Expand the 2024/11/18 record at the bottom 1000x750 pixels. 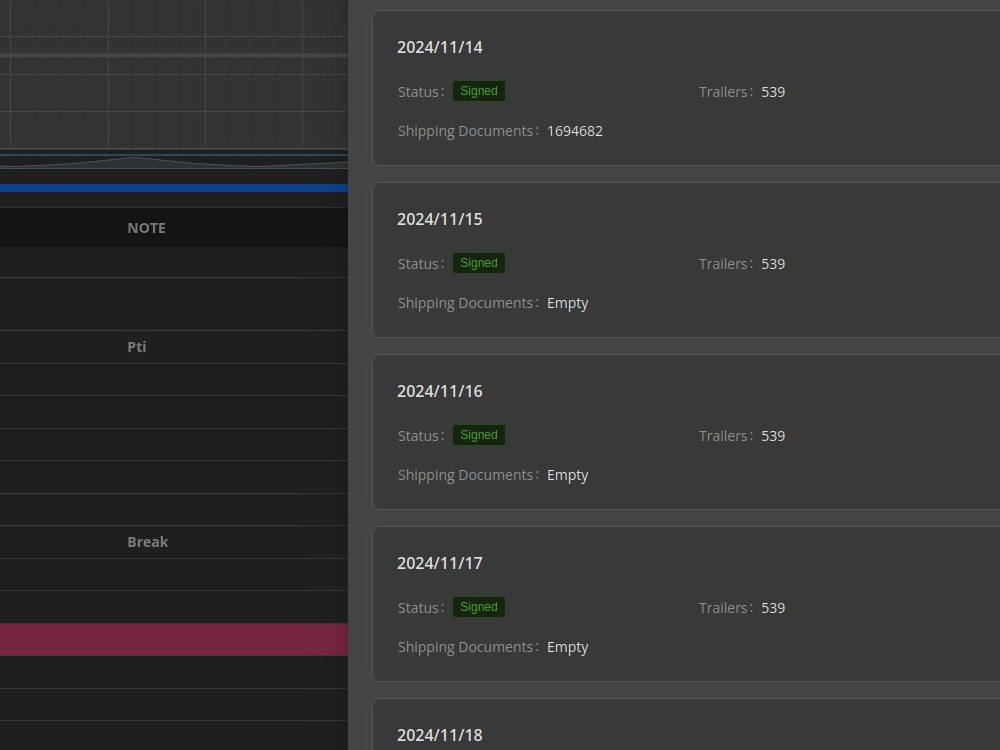440,735
